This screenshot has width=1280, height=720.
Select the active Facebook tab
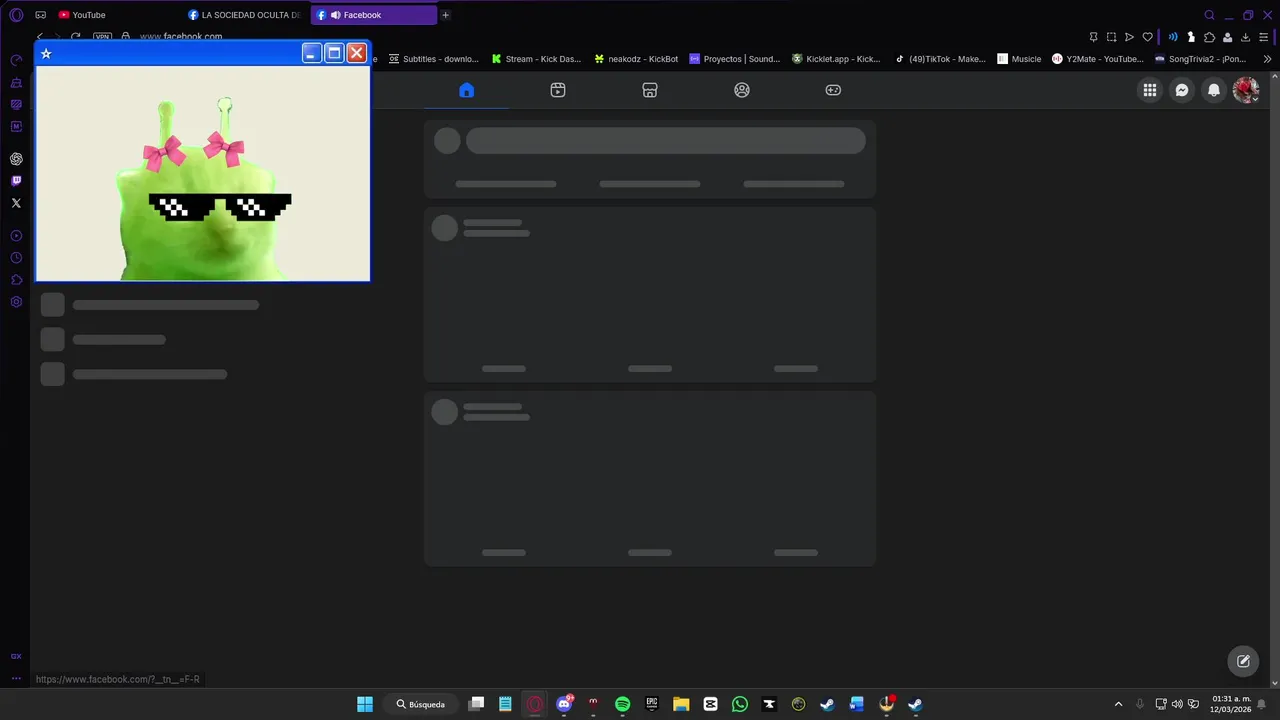[373, 15]
